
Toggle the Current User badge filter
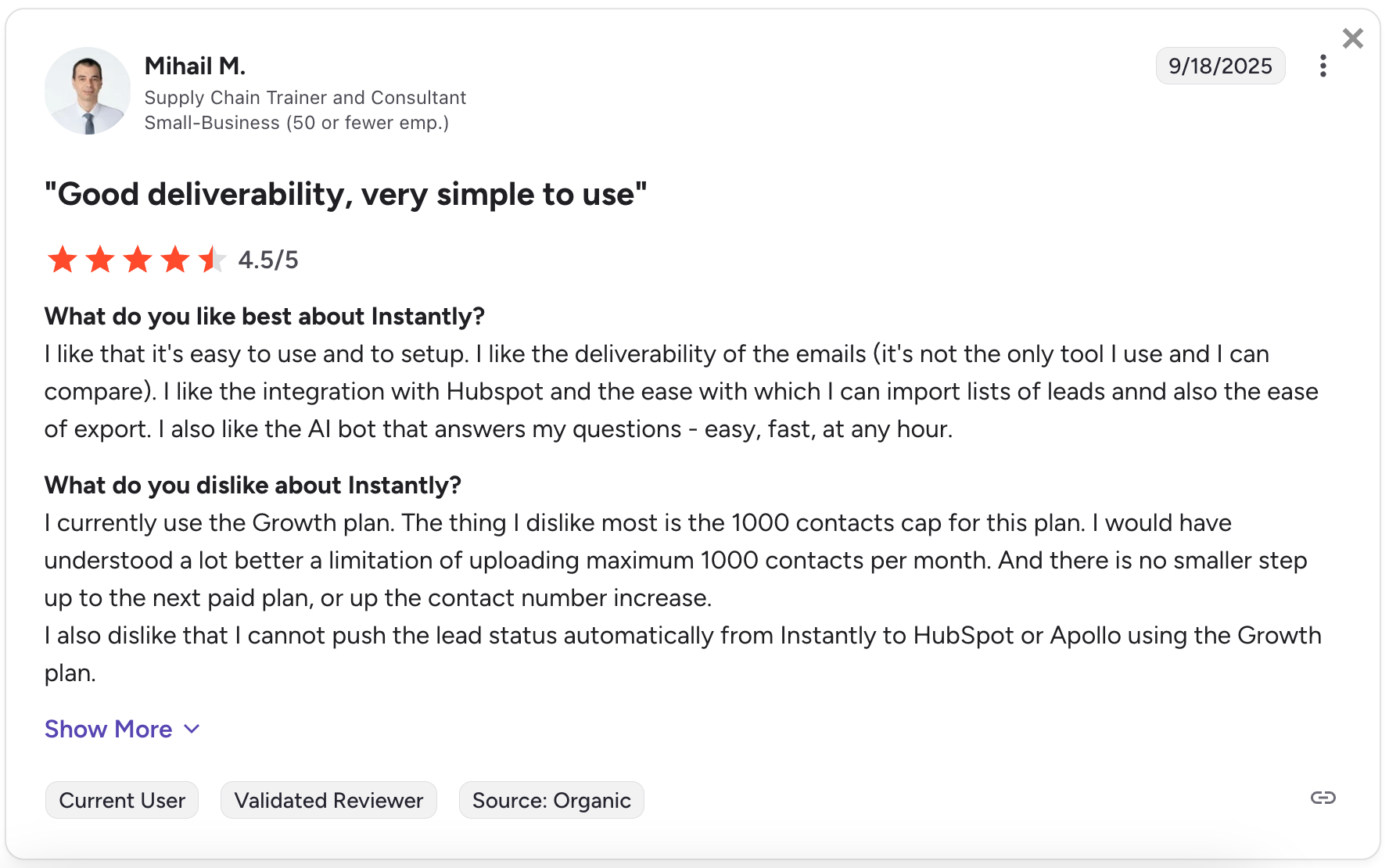tap(122, 799)
